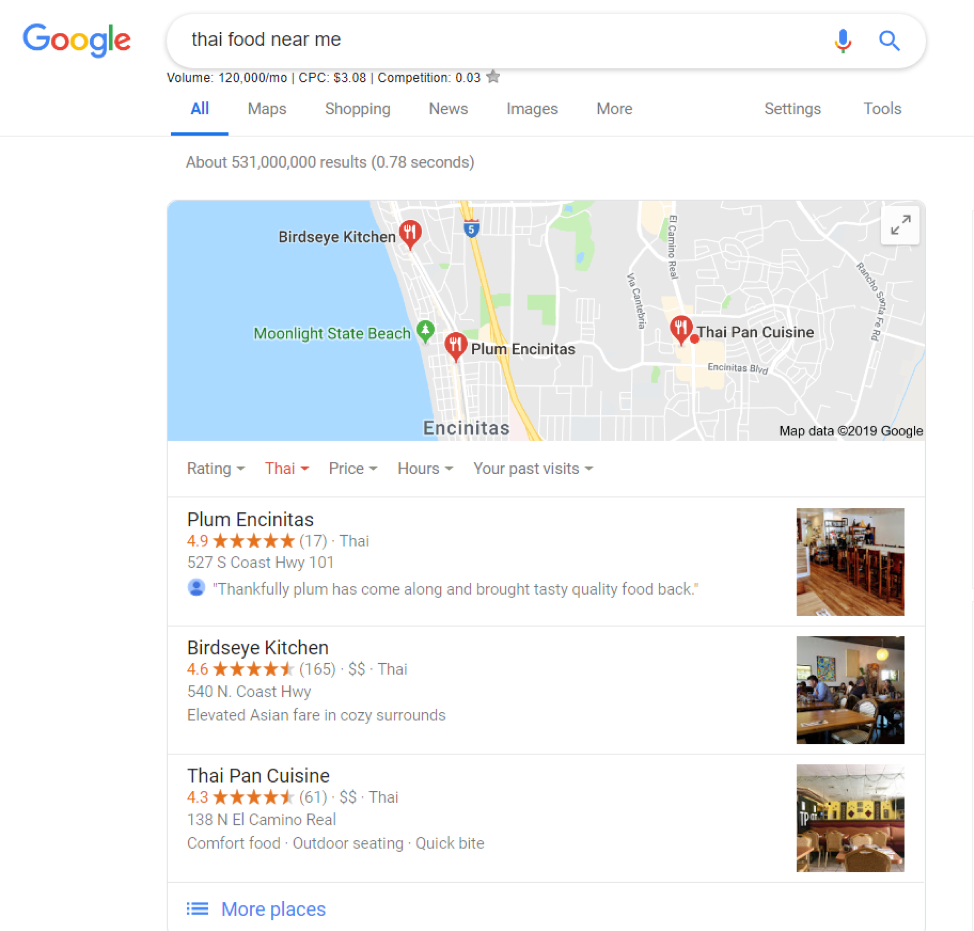Click the microphone voice search icon
This screenshot has width=974, height=931.
843,41
